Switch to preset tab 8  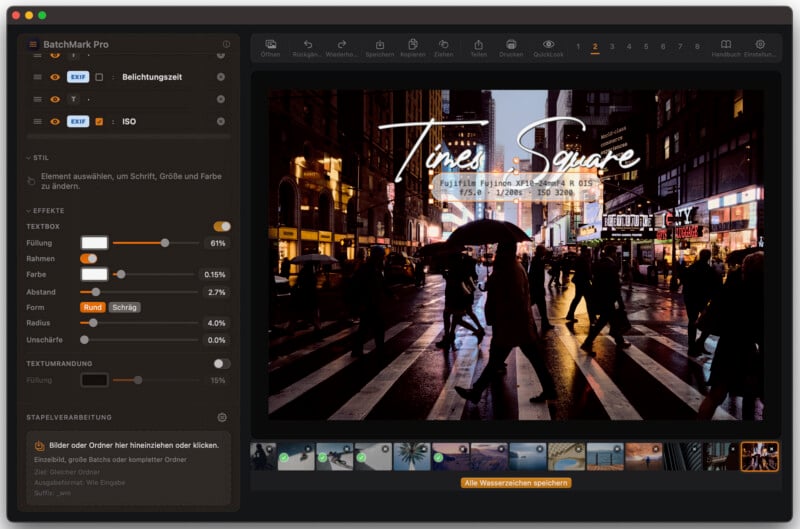point(697,46)
